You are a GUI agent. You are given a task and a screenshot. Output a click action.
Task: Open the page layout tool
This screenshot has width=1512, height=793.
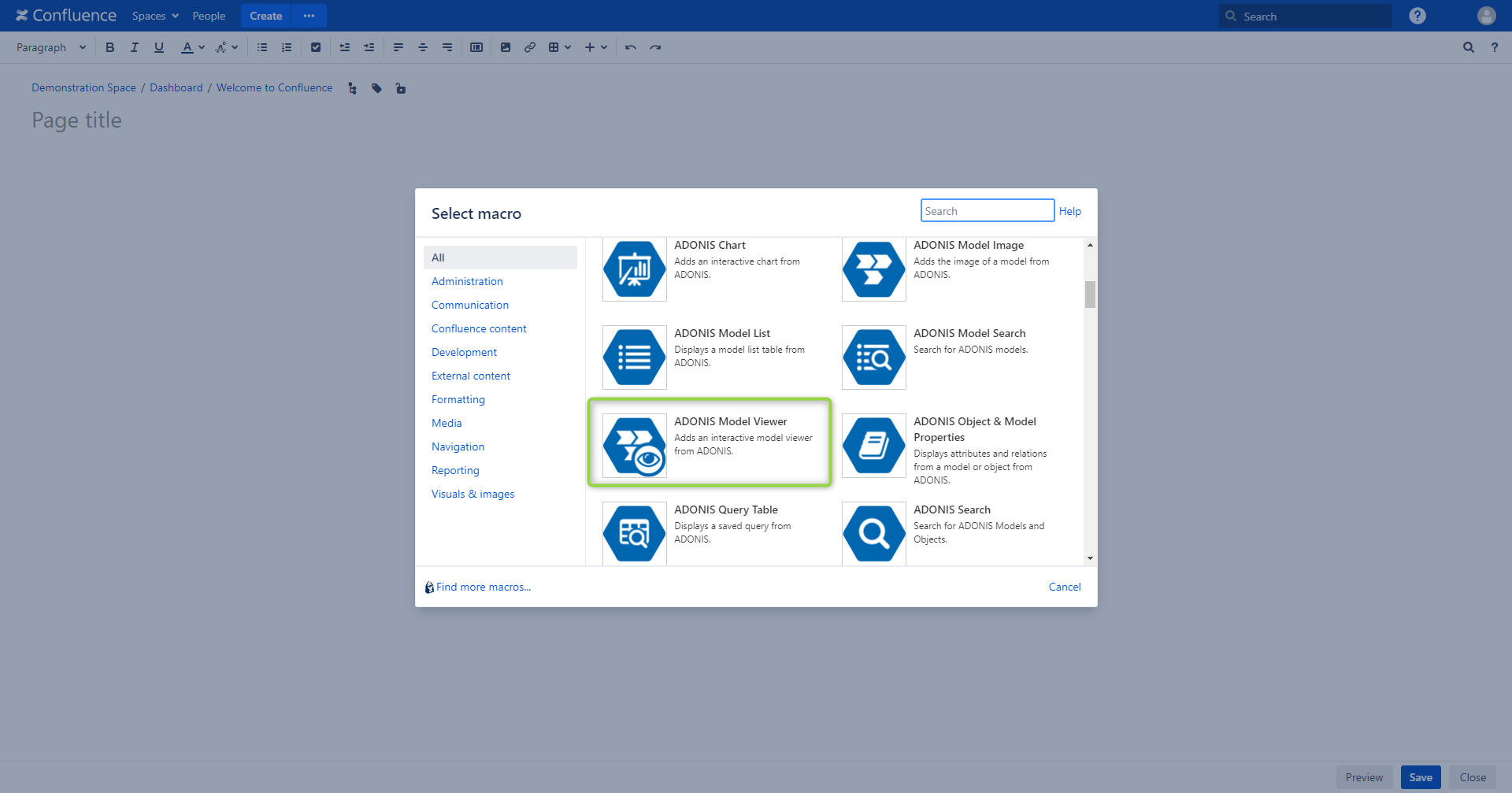(476, 47)
